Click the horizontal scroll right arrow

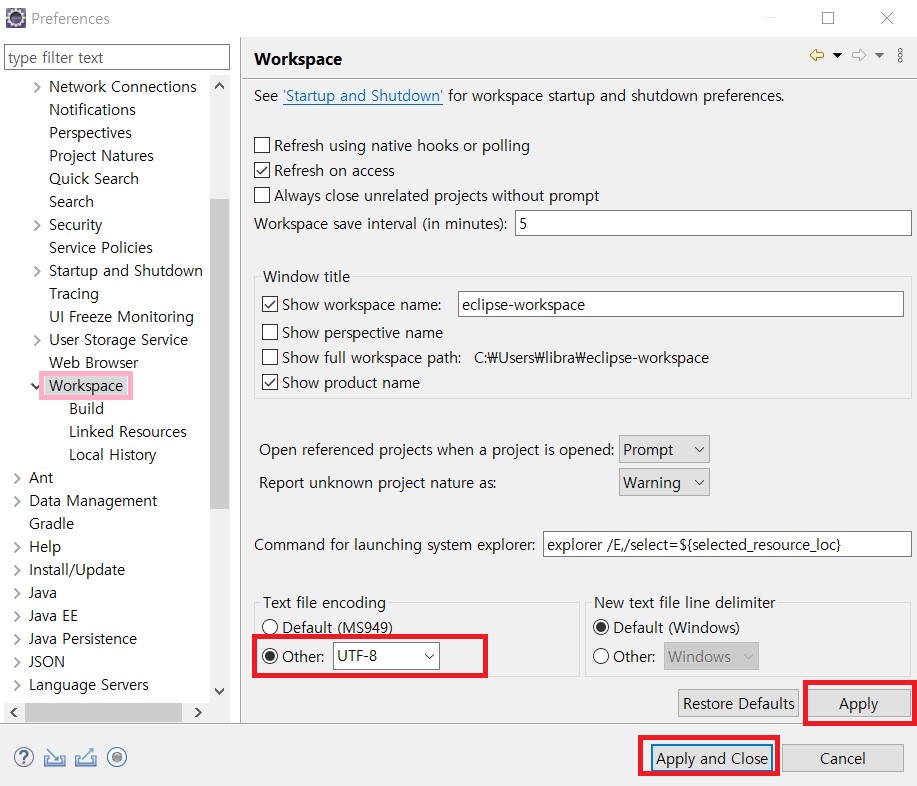coord(198,712)
